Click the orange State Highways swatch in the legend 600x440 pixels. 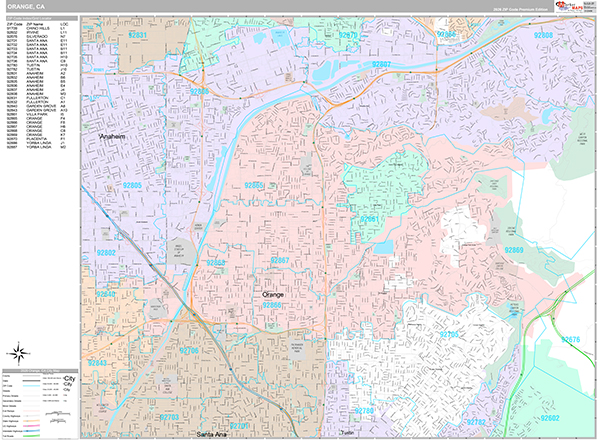point(32,421)
